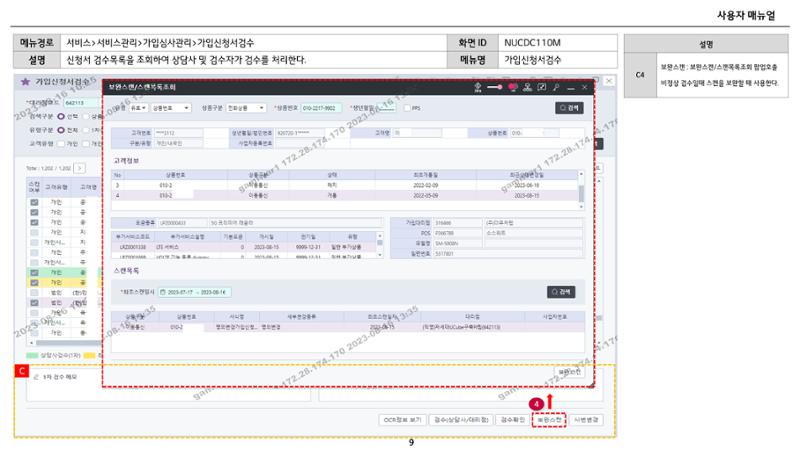
Task: Click the 생년월일 input field
Action: click(x=386, y=108)
